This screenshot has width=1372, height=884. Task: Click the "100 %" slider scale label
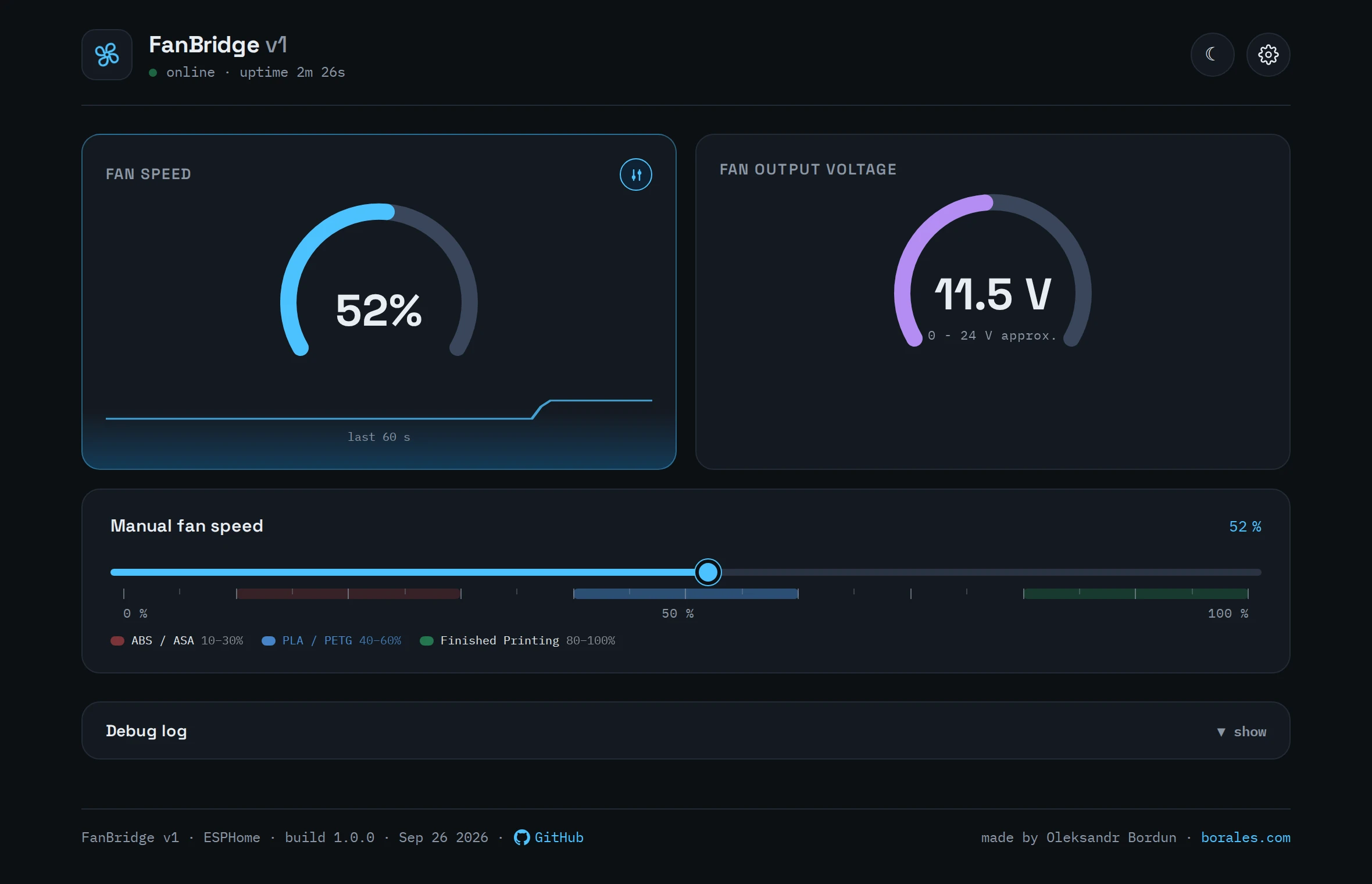[x=1228, y=614]
